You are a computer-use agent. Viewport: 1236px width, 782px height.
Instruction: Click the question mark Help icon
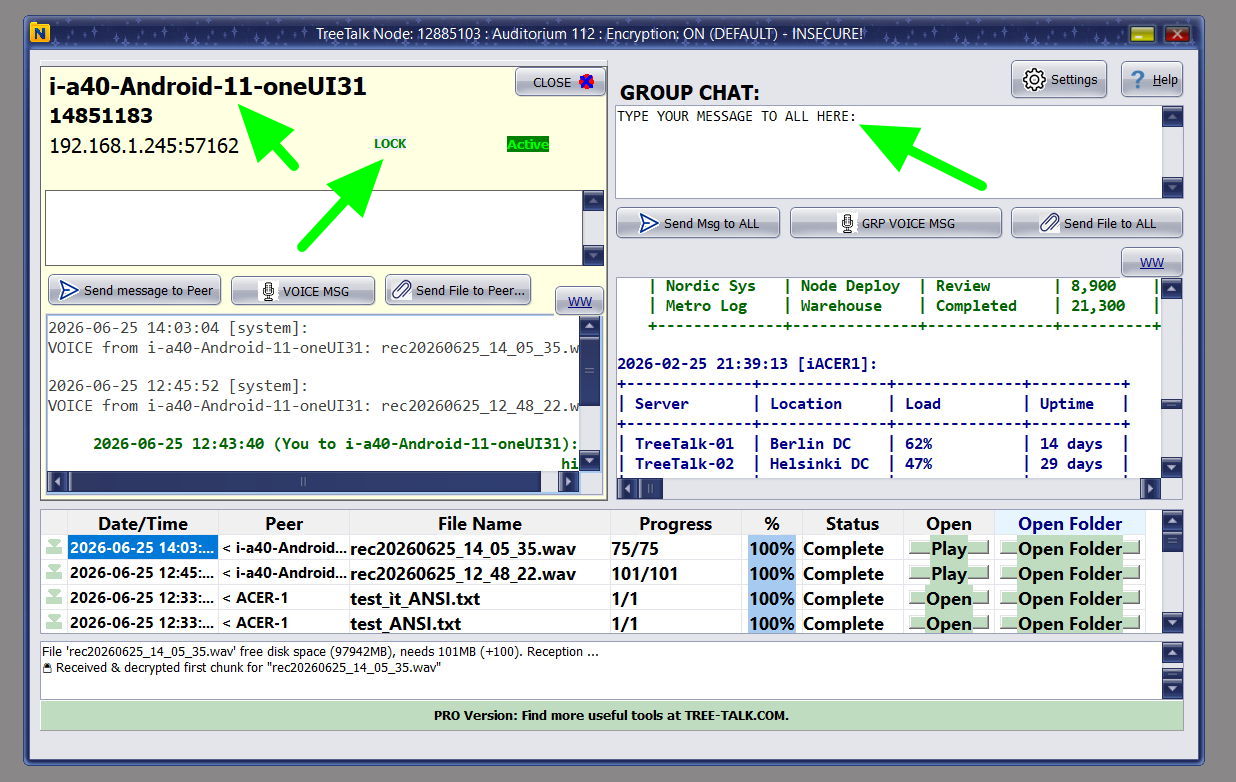click(1137, 80)
